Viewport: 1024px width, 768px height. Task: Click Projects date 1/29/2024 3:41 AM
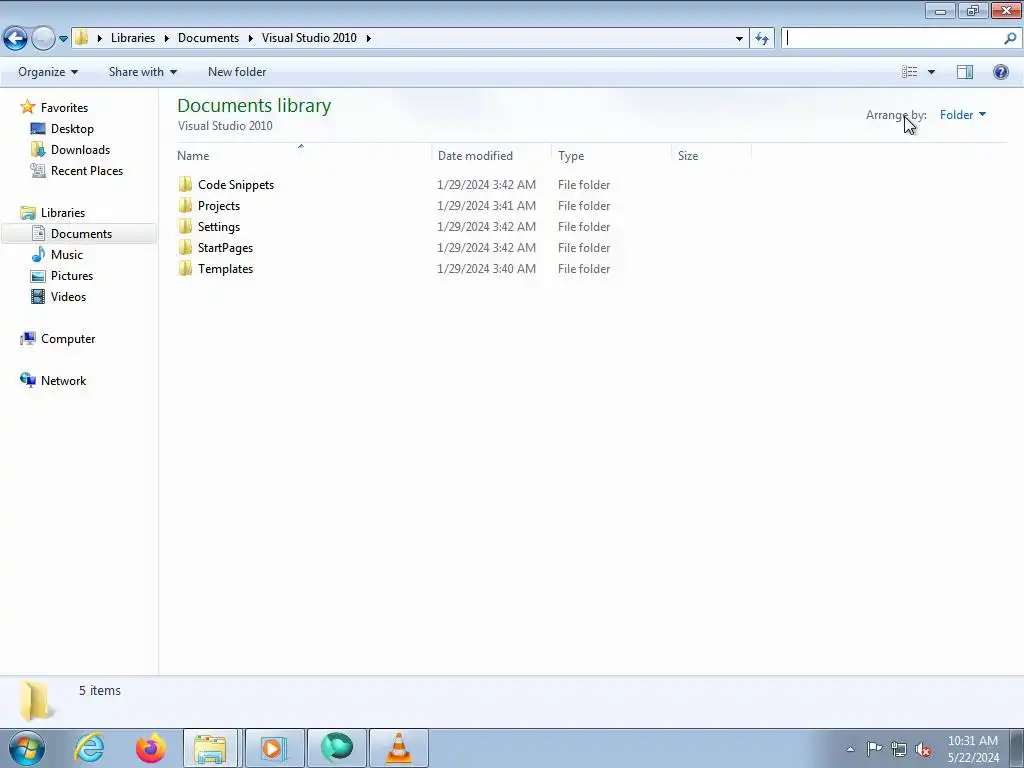point(487,206)
